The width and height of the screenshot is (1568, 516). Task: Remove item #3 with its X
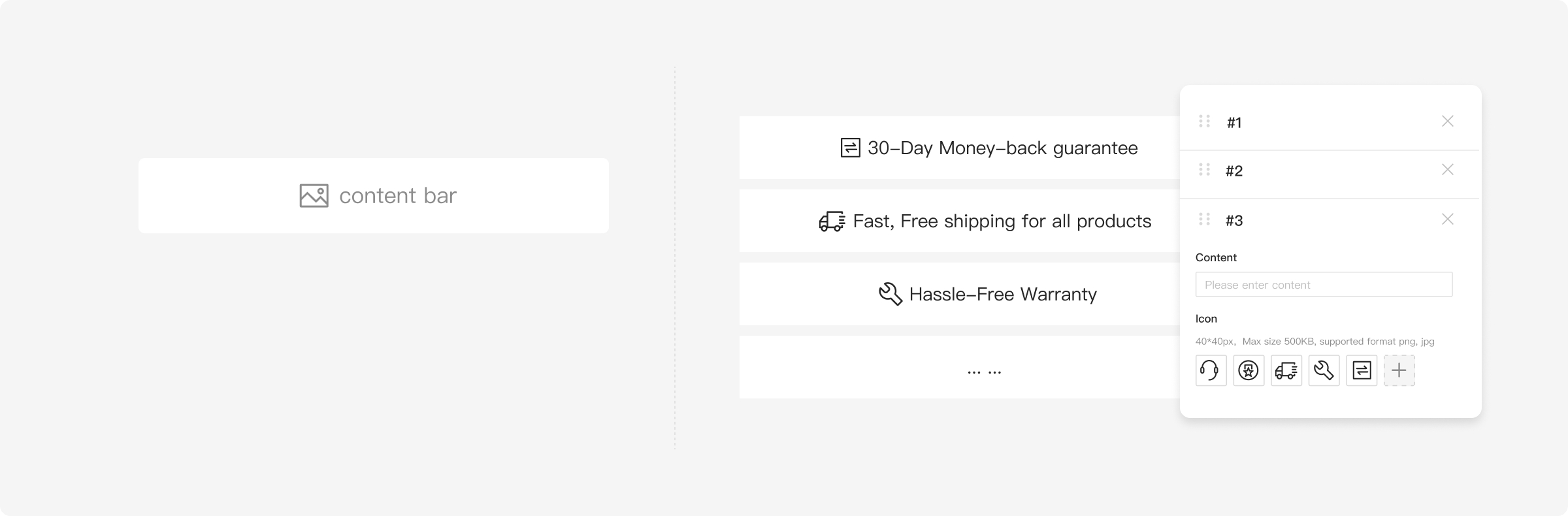(1448, 219)
